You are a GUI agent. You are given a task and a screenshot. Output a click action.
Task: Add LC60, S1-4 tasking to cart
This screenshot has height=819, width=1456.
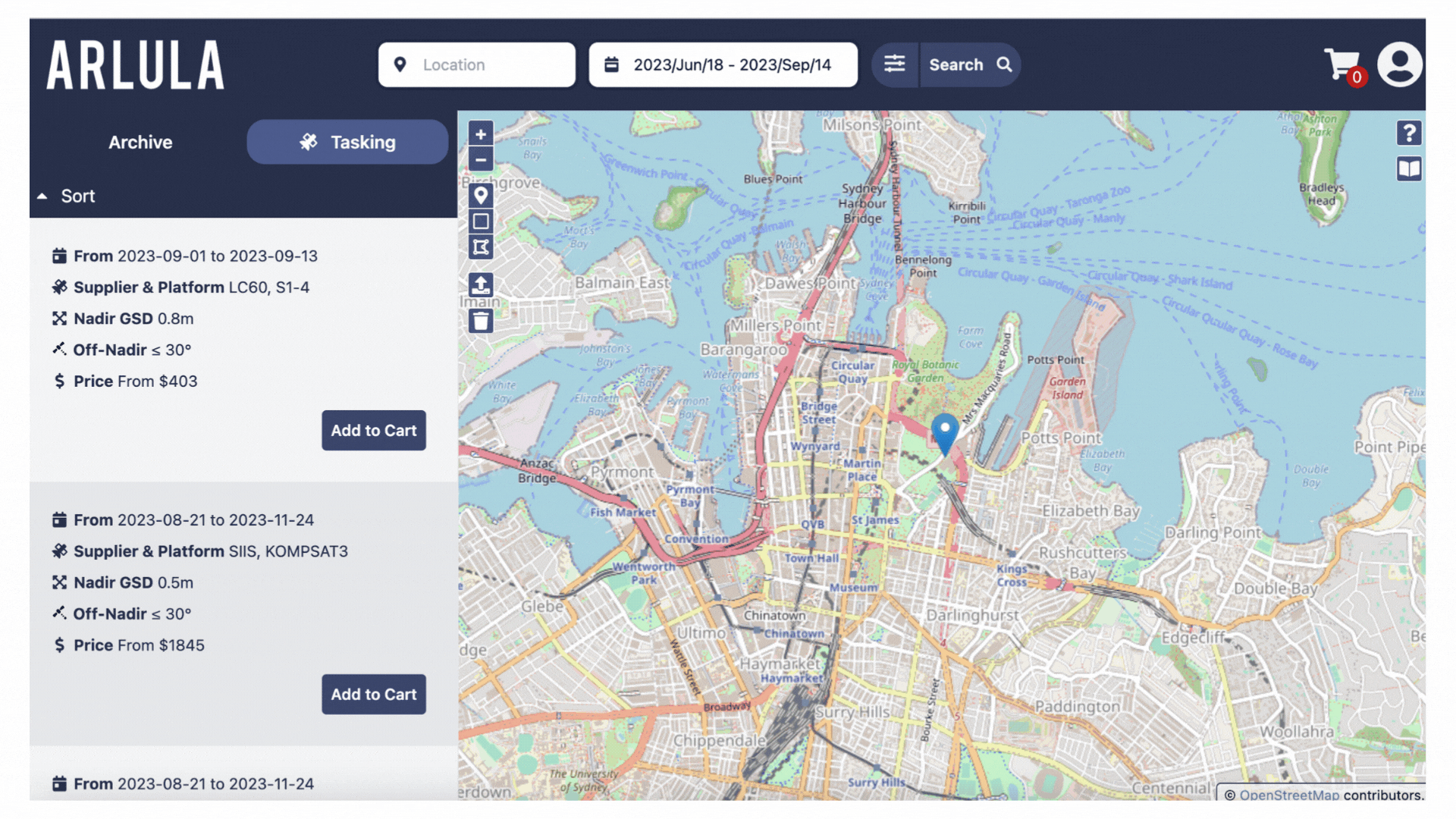(x=374, y=431)
